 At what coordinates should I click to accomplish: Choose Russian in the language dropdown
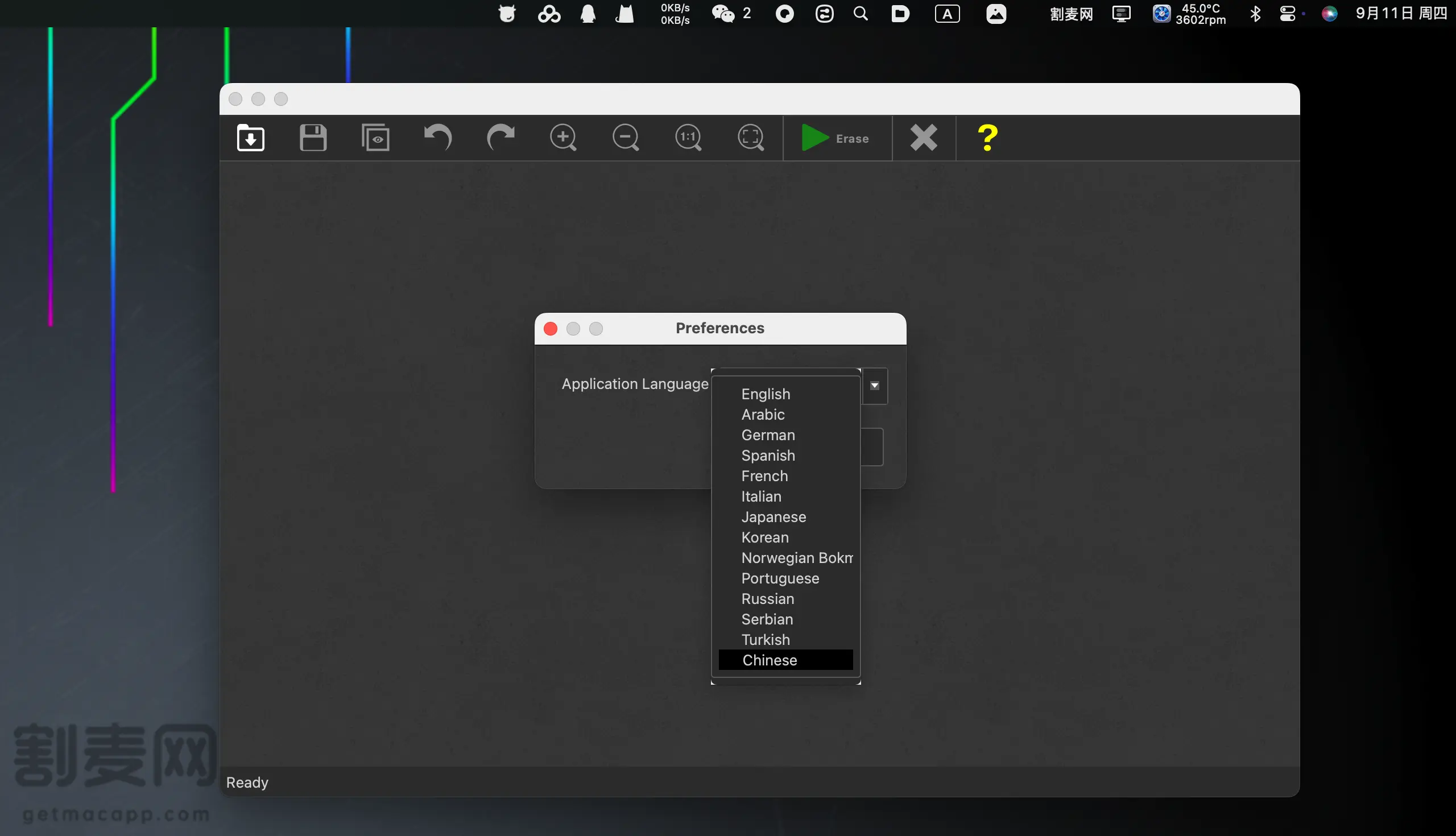coord(768,599)
